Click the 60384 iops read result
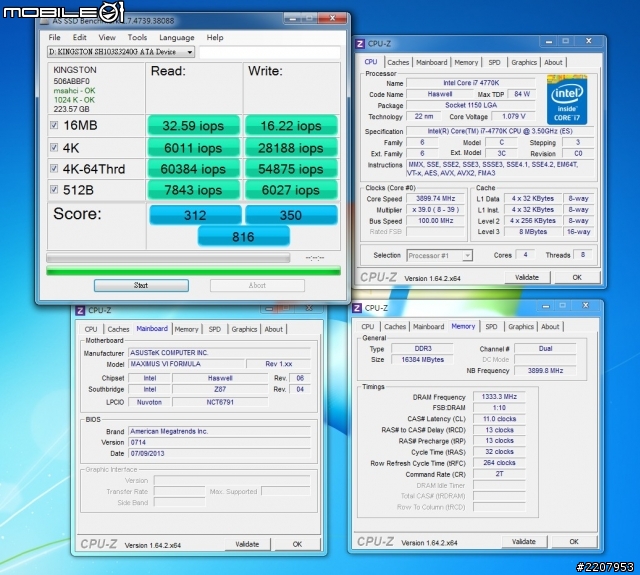The width and height of the screenshot is (640, 575). (x=193, y=169)
